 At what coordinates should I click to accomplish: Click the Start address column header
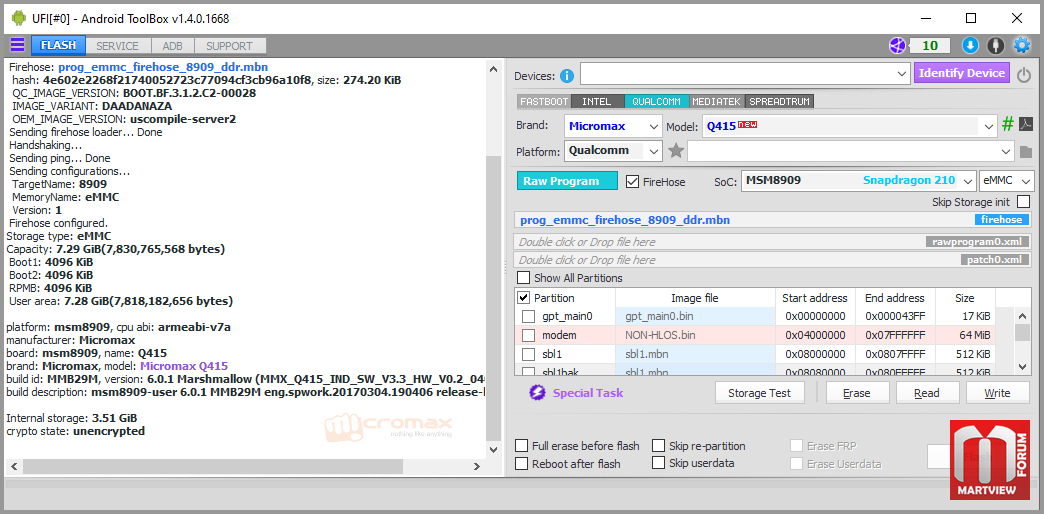click(x=815, y=298)
